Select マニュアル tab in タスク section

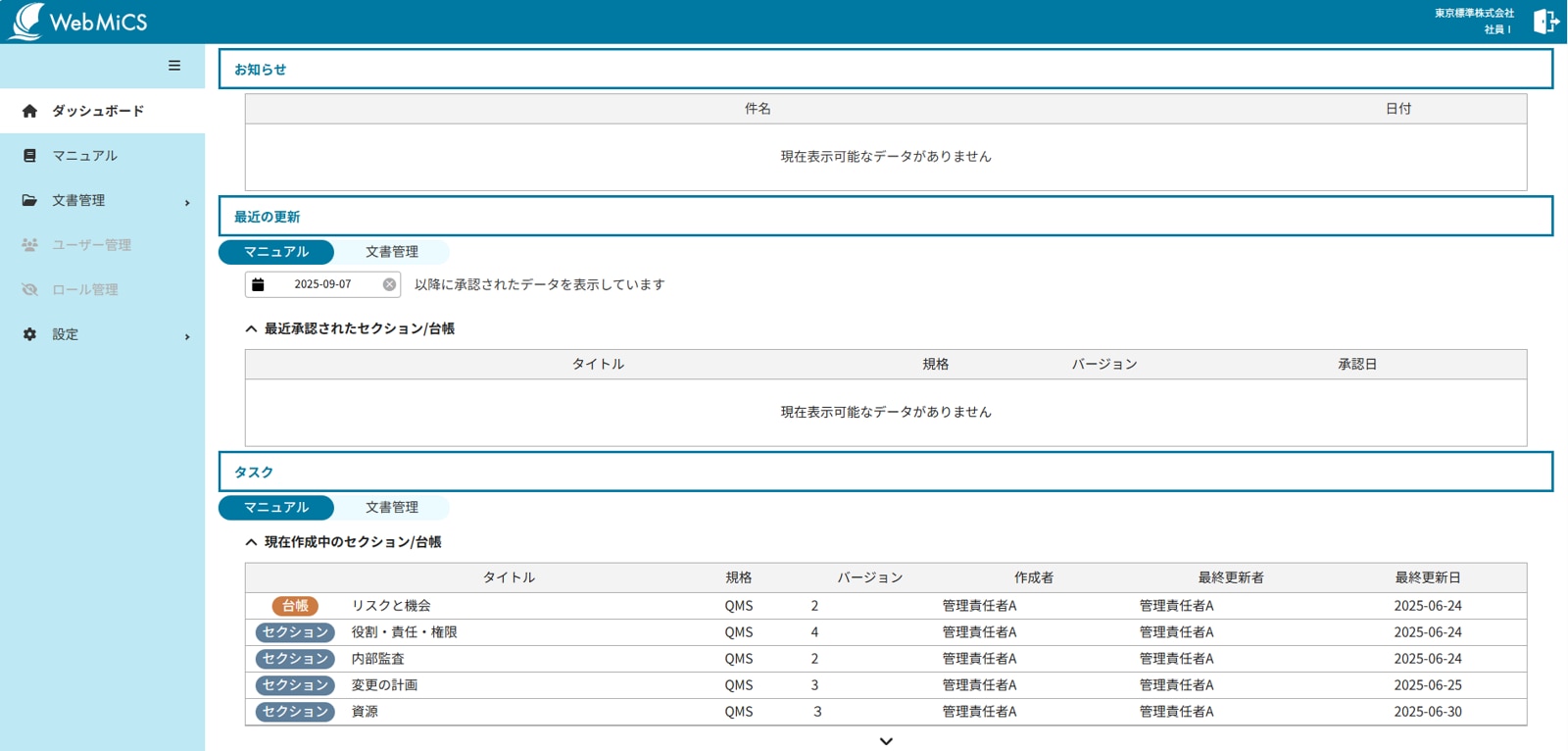click(276, 508)
